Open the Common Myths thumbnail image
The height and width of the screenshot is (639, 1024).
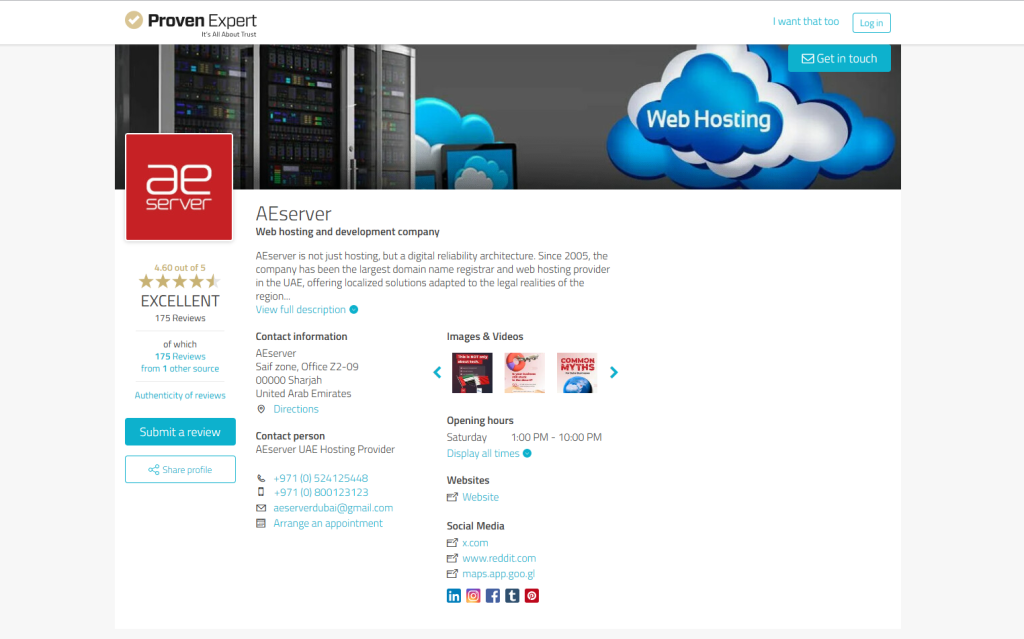577,372
